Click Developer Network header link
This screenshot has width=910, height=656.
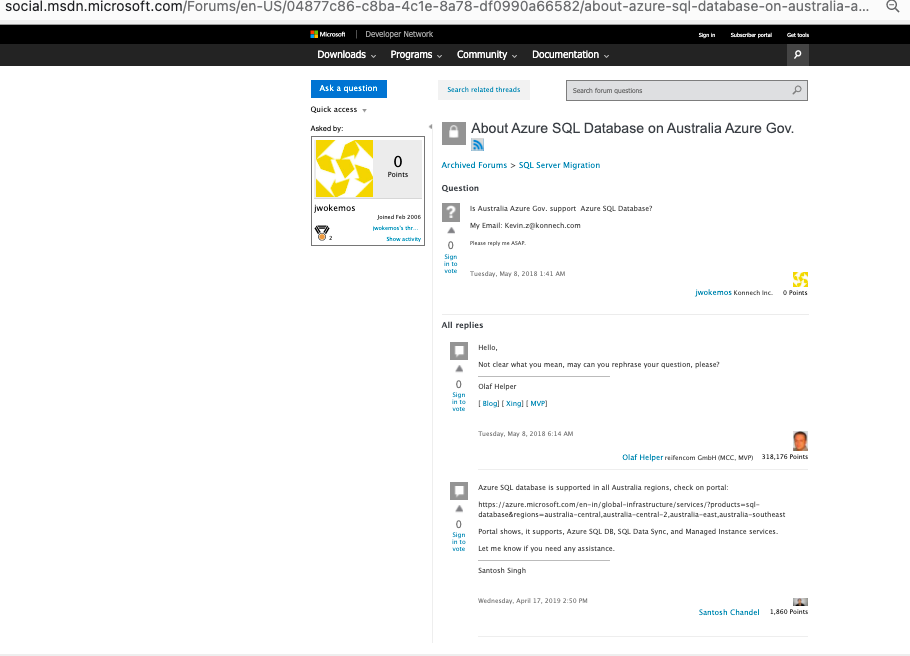coord(399,34)
